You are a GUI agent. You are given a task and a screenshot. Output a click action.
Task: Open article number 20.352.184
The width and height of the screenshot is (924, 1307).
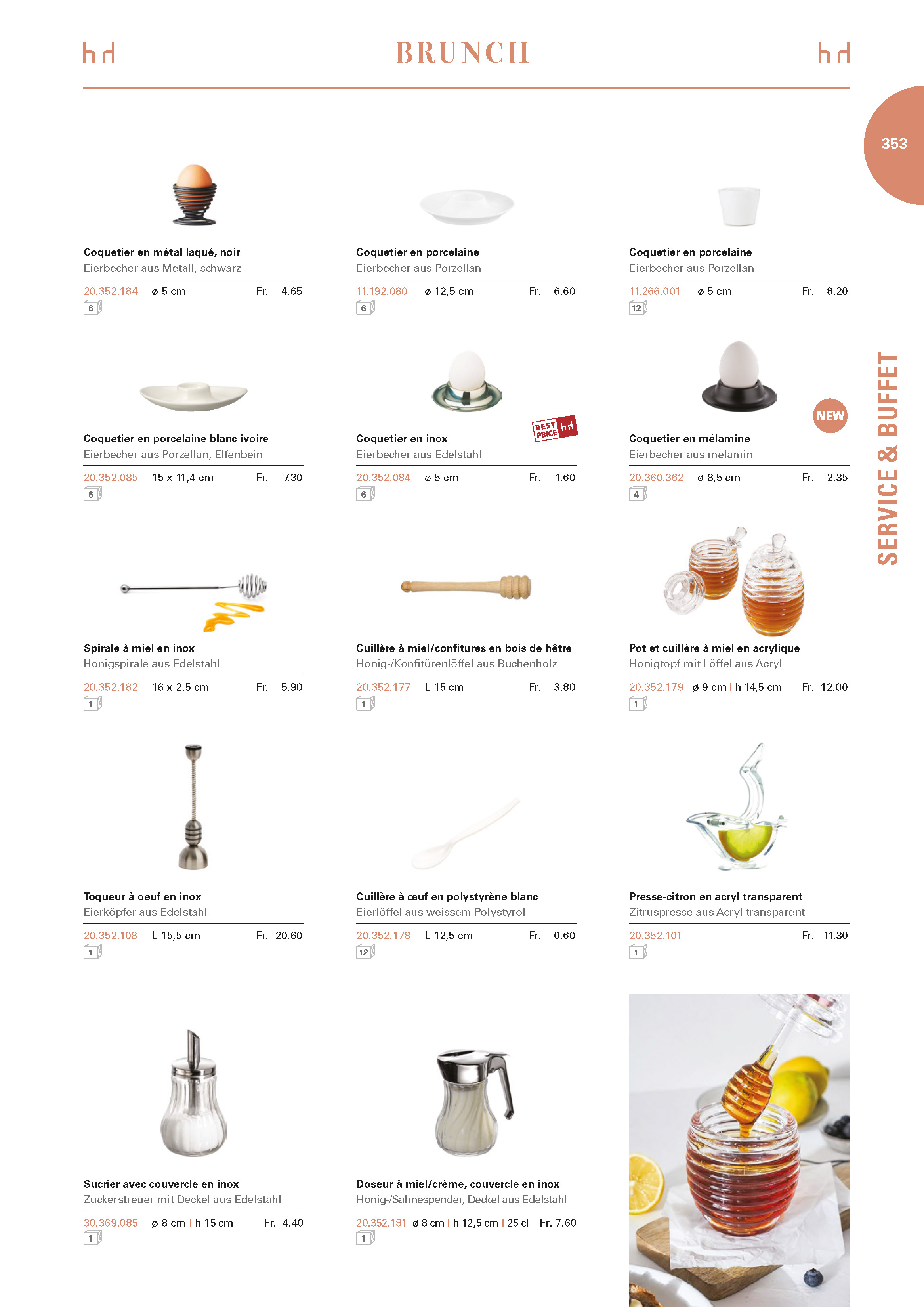point(111,291)
